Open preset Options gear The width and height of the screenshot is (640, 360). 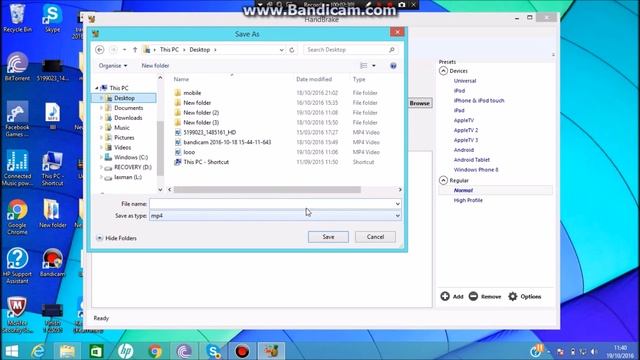pos(524,296)
